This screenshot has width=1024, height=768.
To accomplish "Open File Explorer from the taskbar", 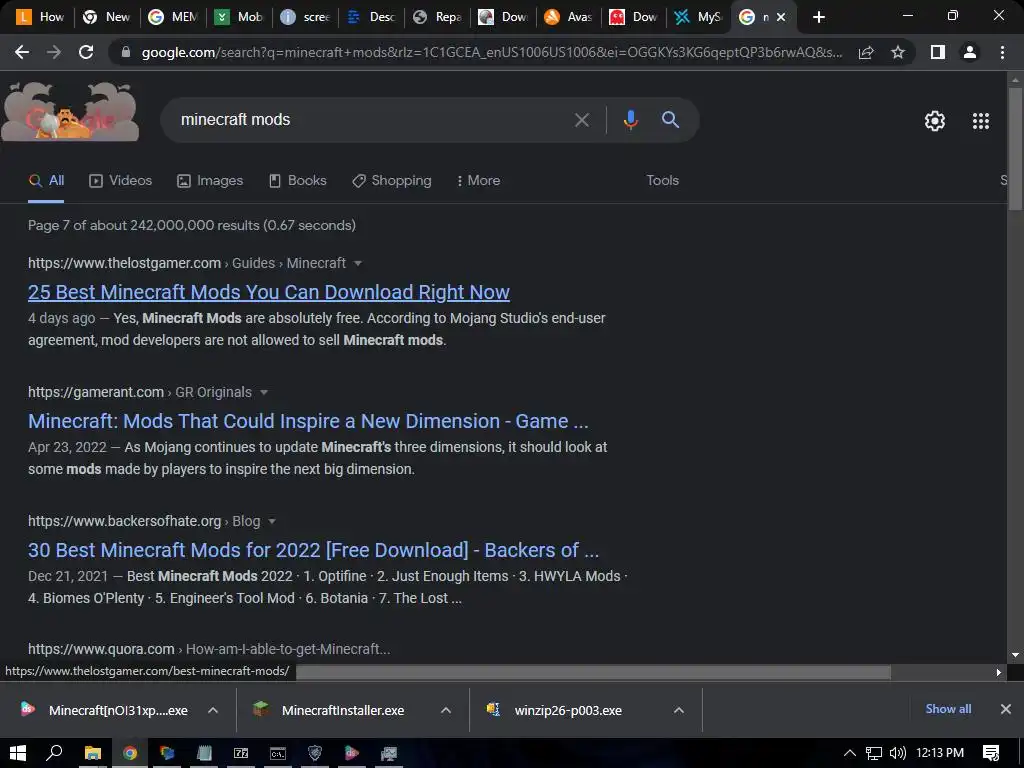I will coord(93,753).
